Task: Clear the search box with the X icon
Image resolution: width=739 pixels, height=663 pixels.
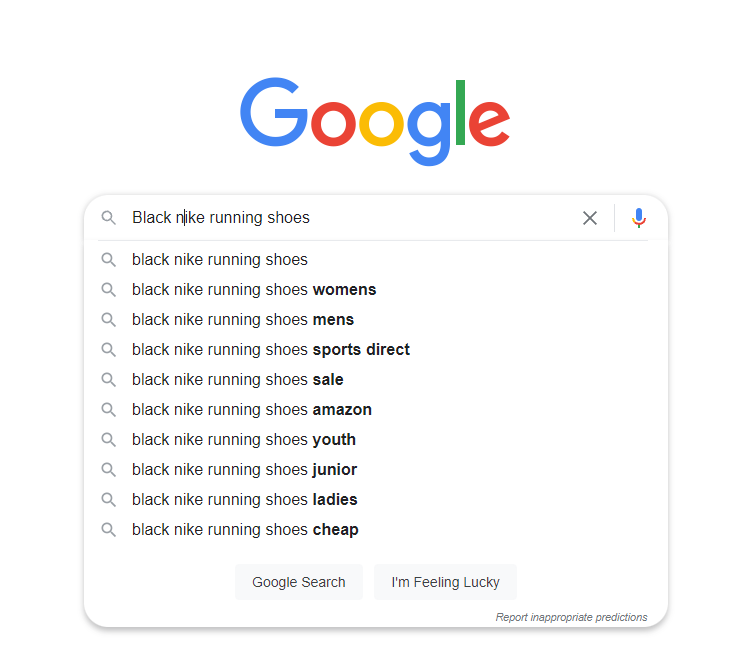Action: tap(590, 218)
